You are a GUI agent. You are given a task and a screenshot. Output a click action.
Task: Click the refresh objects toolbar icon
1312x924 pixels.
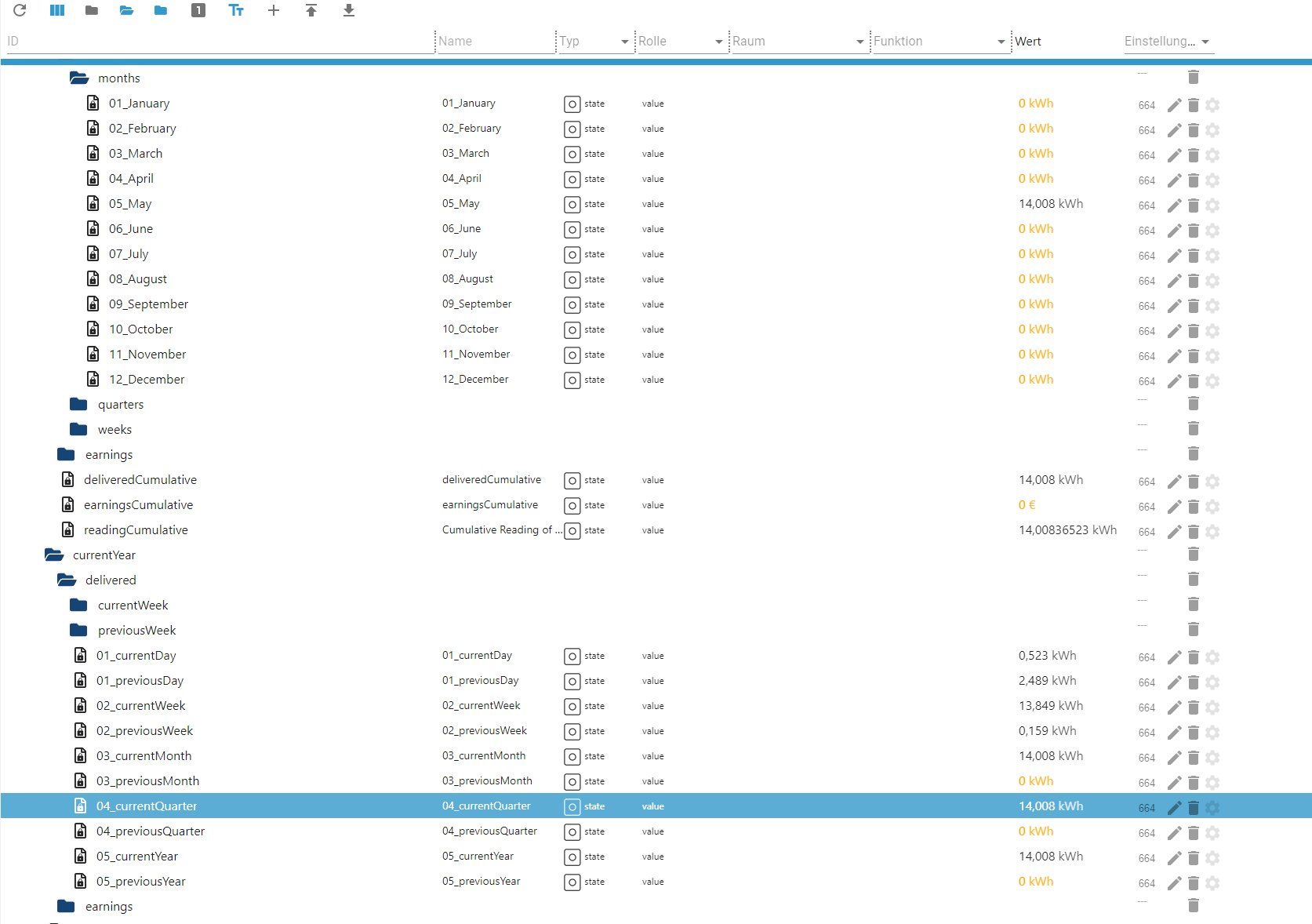click(20, 10)
